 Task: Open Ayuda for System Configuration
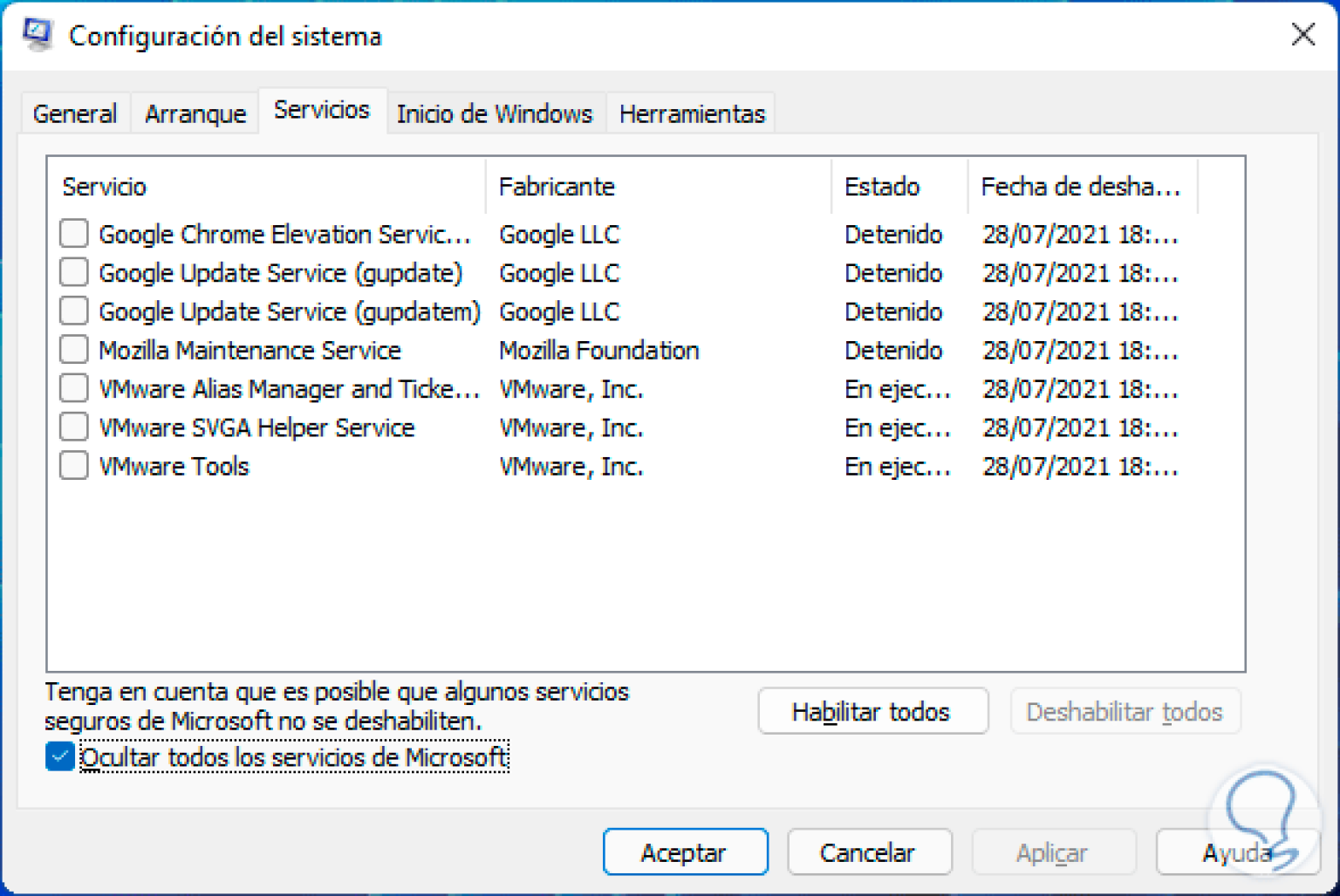coord(1239,852)
